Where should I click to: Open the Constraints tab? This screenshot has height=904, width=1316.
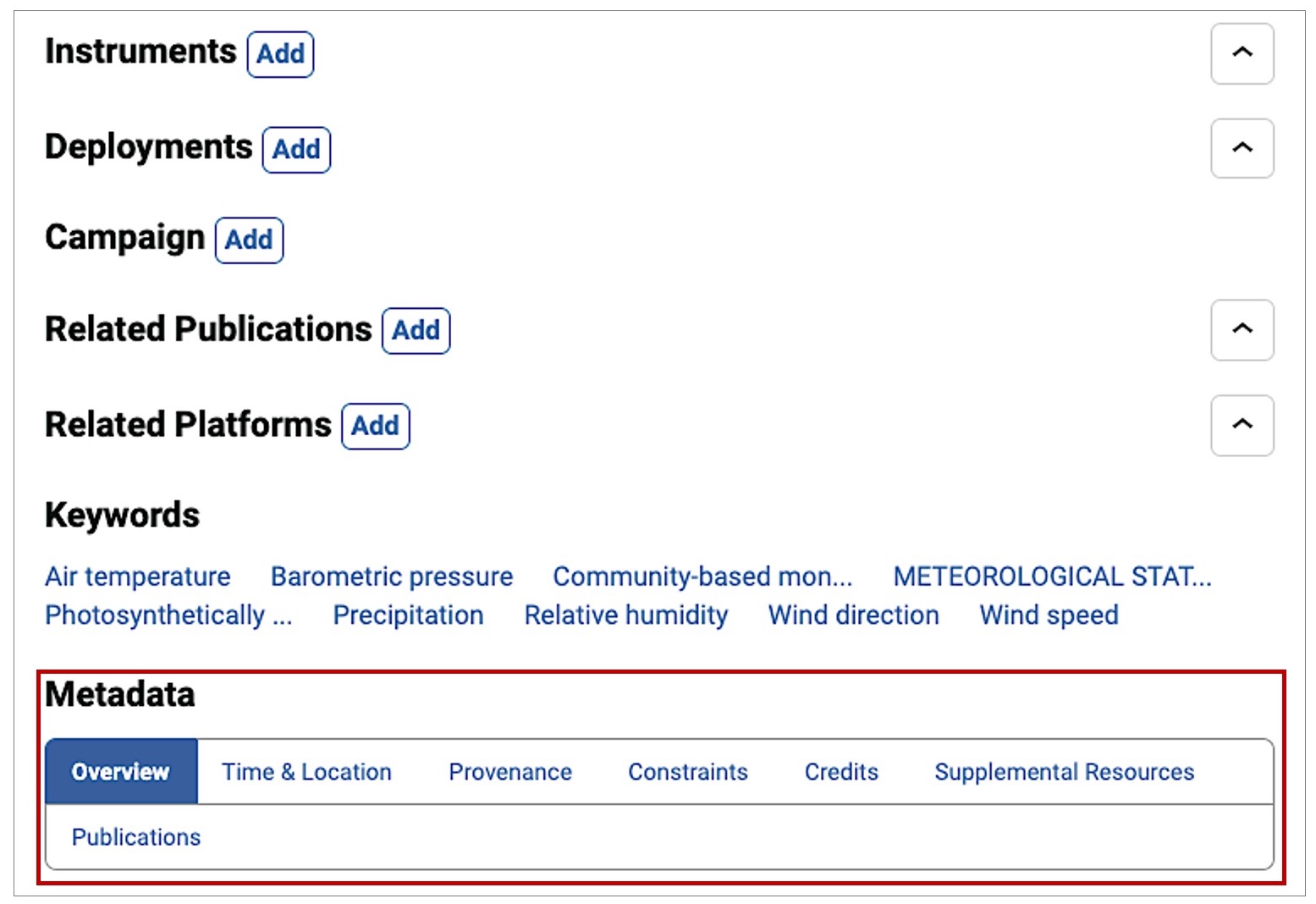click(688, 772)
